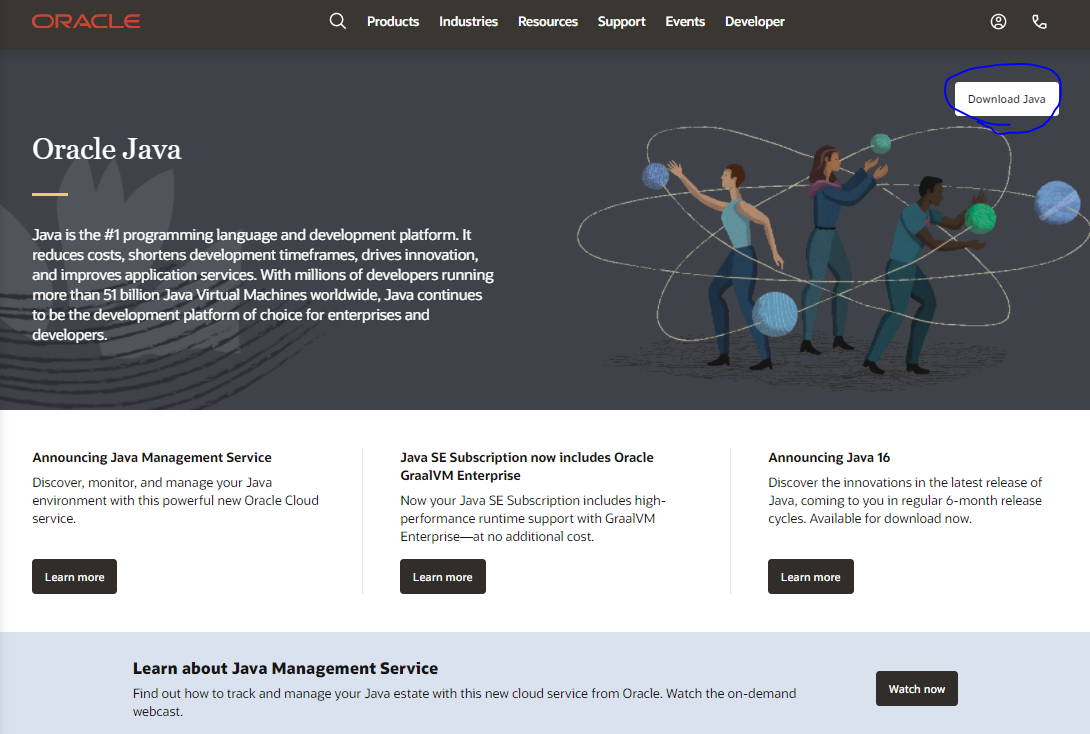Open the Industries menu
Image resolution: width=1090 pixels, height=734 pixels.
[x=469, y=22]
